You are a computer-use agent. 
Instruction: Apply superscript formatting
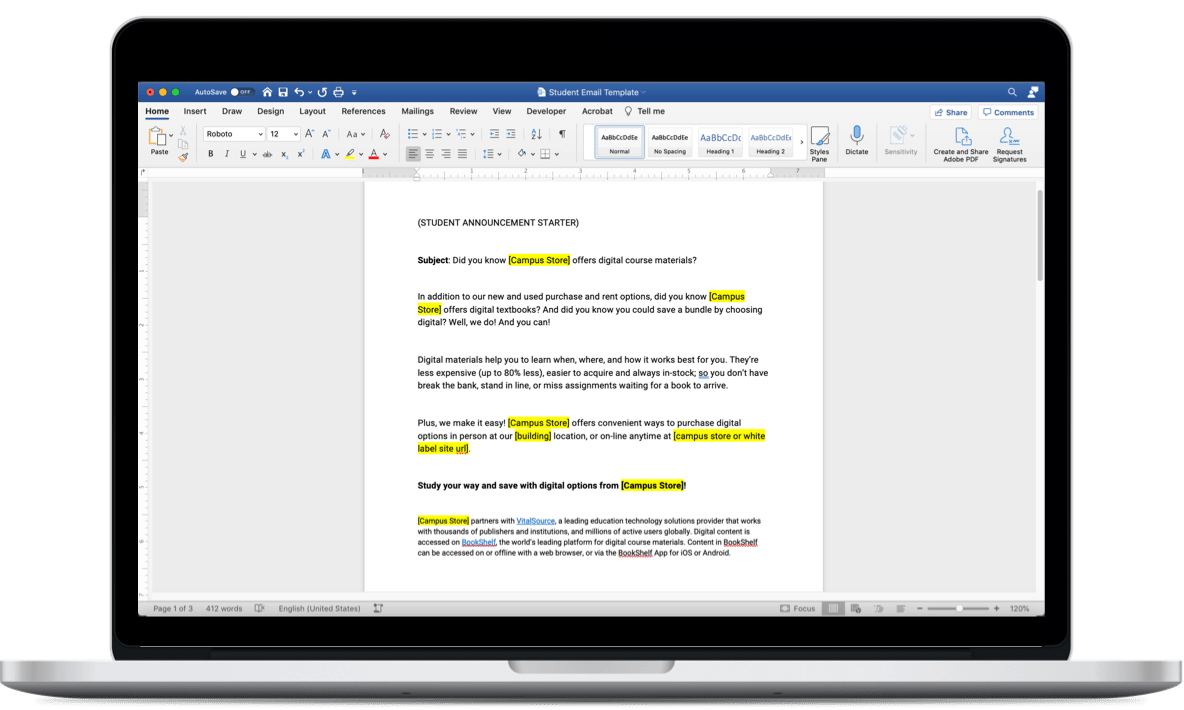click(301, 154)
